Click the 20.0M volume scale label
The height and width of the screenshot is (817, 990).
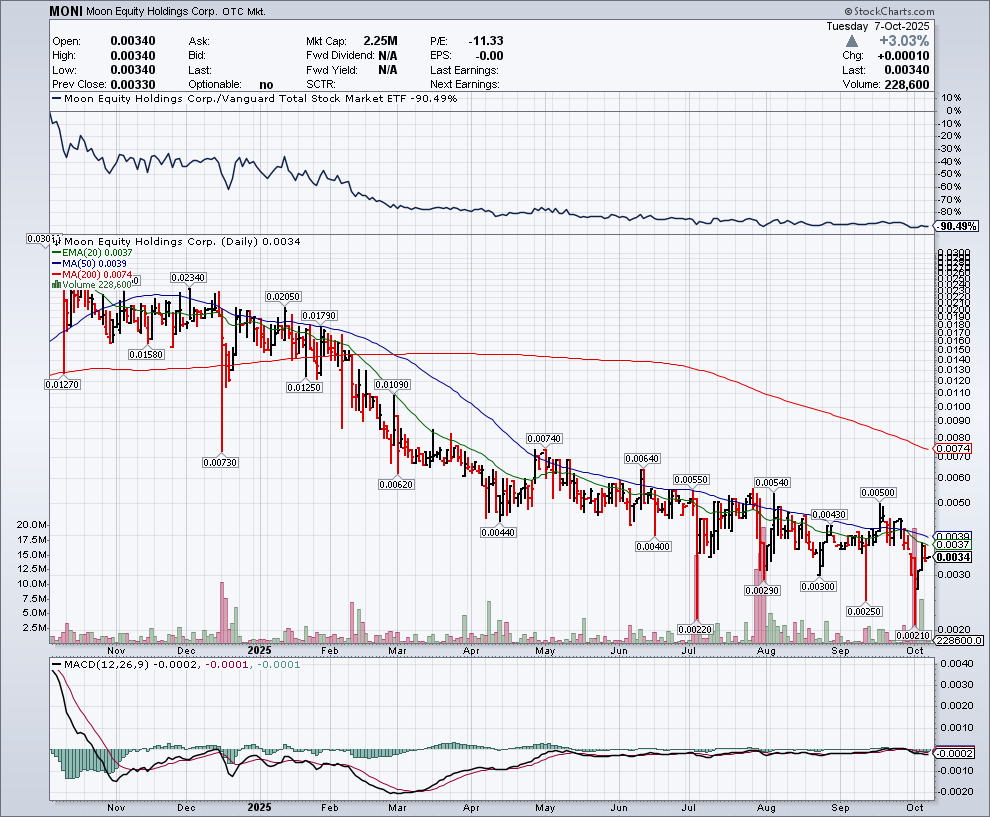tap(31, 525)
